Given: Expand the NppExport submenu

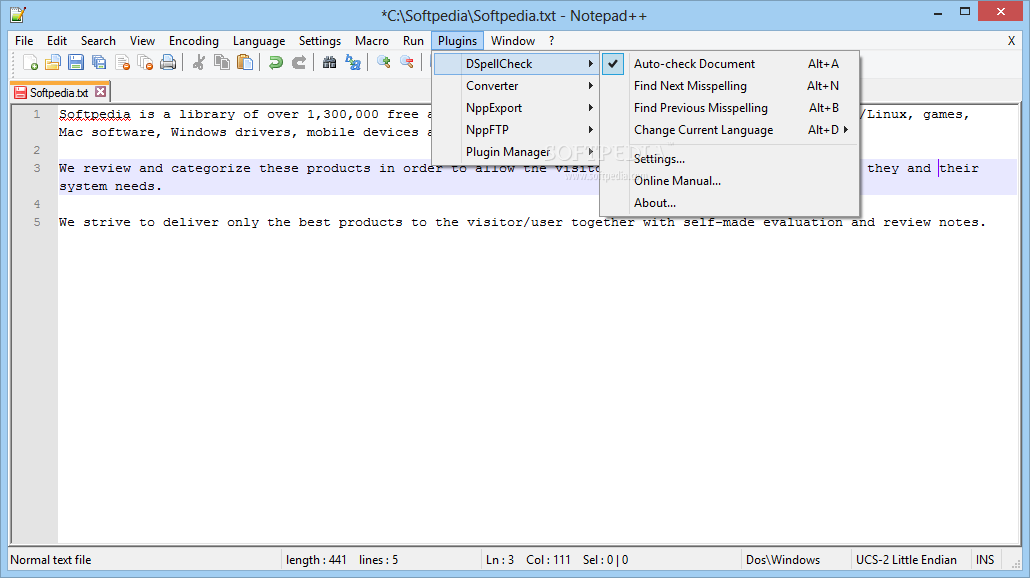Looking at the screenshot, I should point(516,108).
